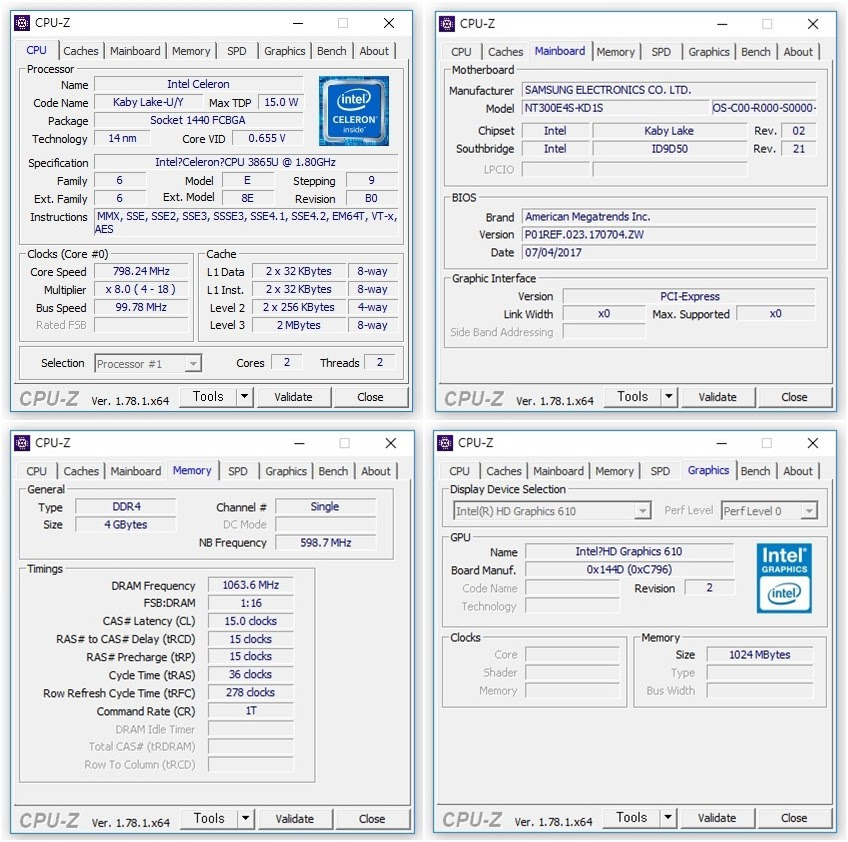Click Tools button in the Graphics window
The height and width of the screenshot is (842, 848).
click(x=632, y=818)
